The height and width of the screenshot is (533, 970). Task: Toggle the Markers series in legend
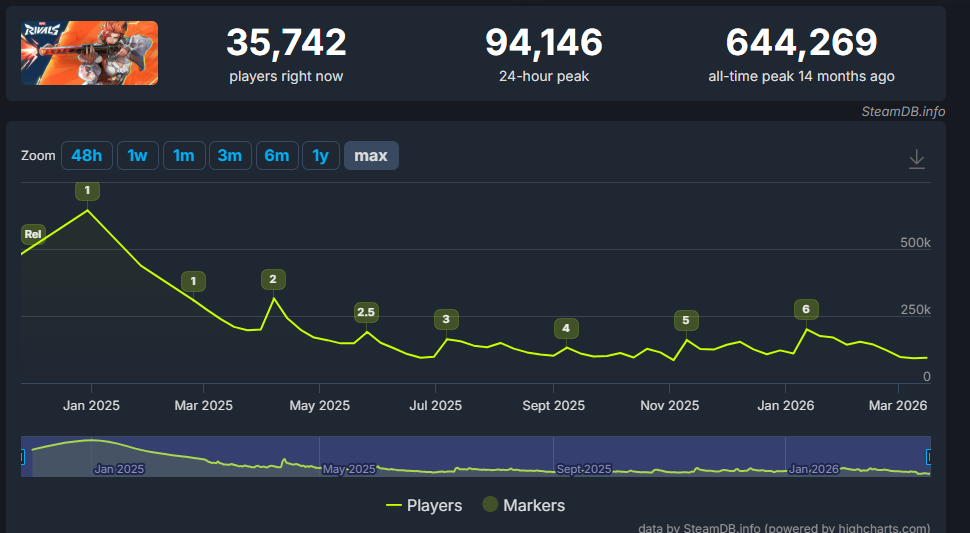tap(524, 505)
